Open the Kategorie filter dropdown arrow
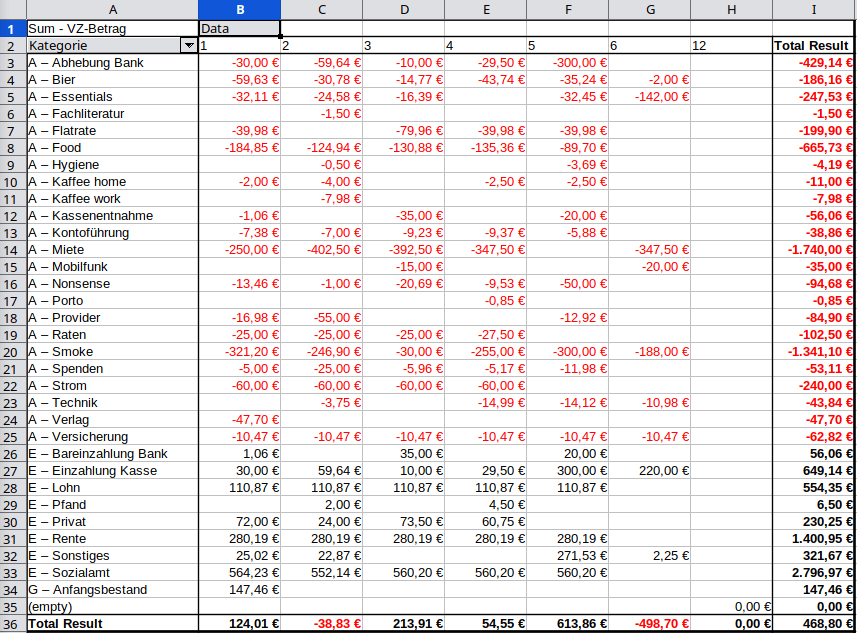Viewport: 857px width, 633px height. pos(188,46)
